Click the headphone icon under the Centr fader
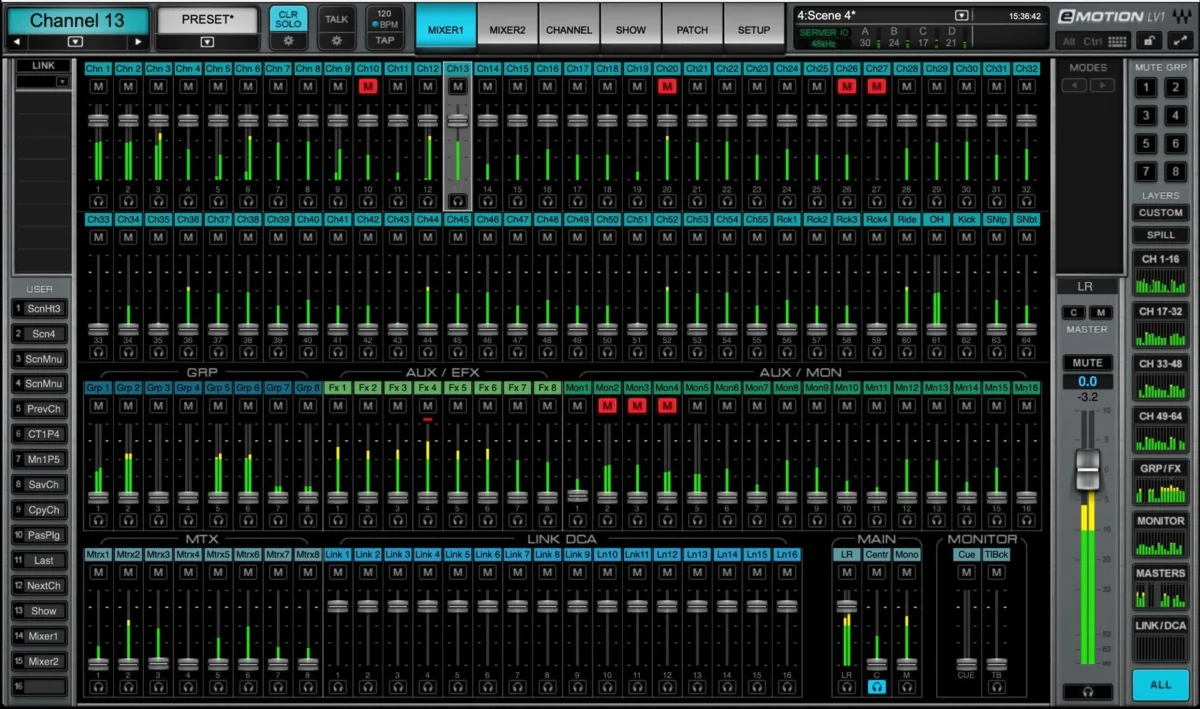 point(876,688)
